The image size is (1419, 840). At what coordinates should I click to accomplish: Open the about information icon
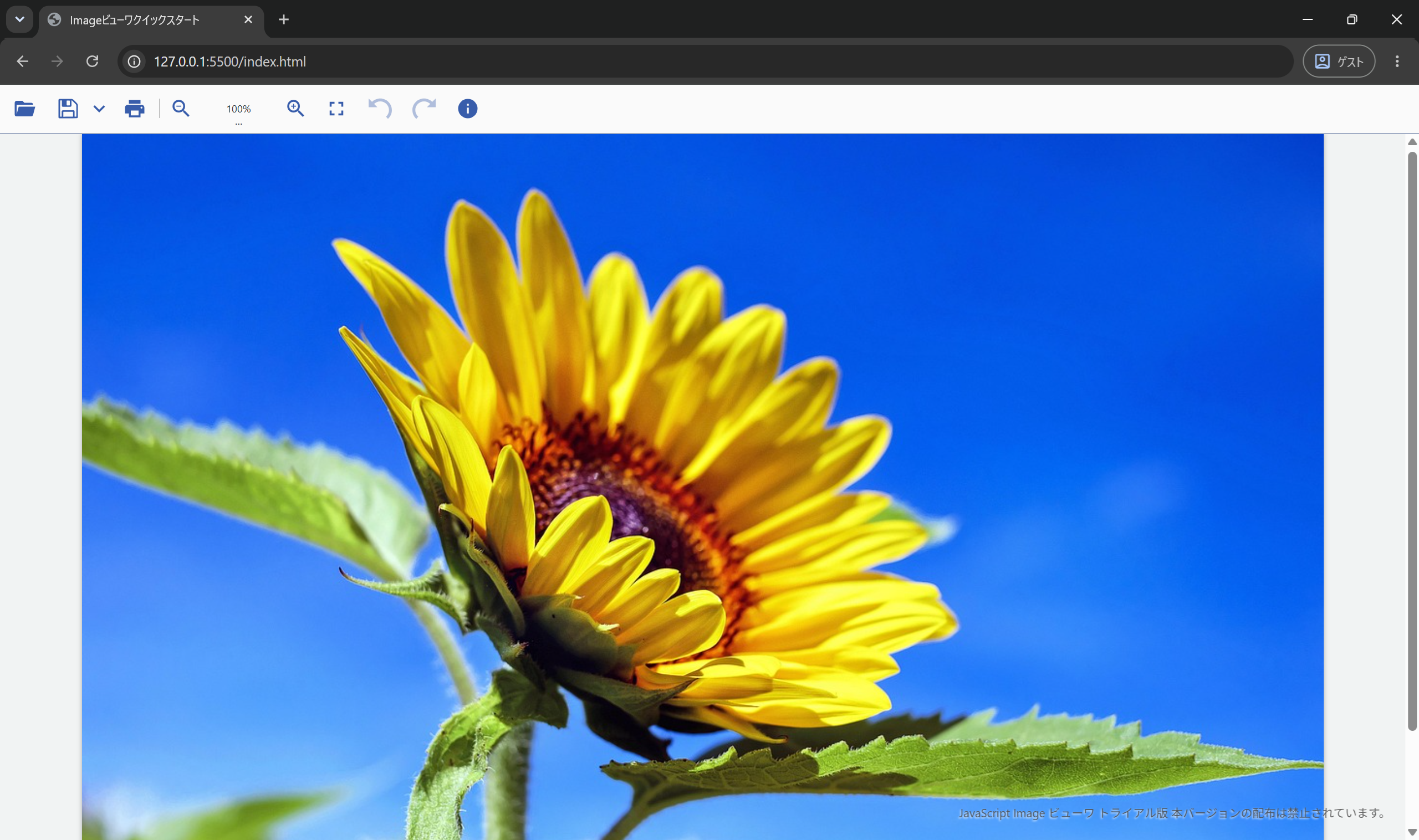[467, 109]
